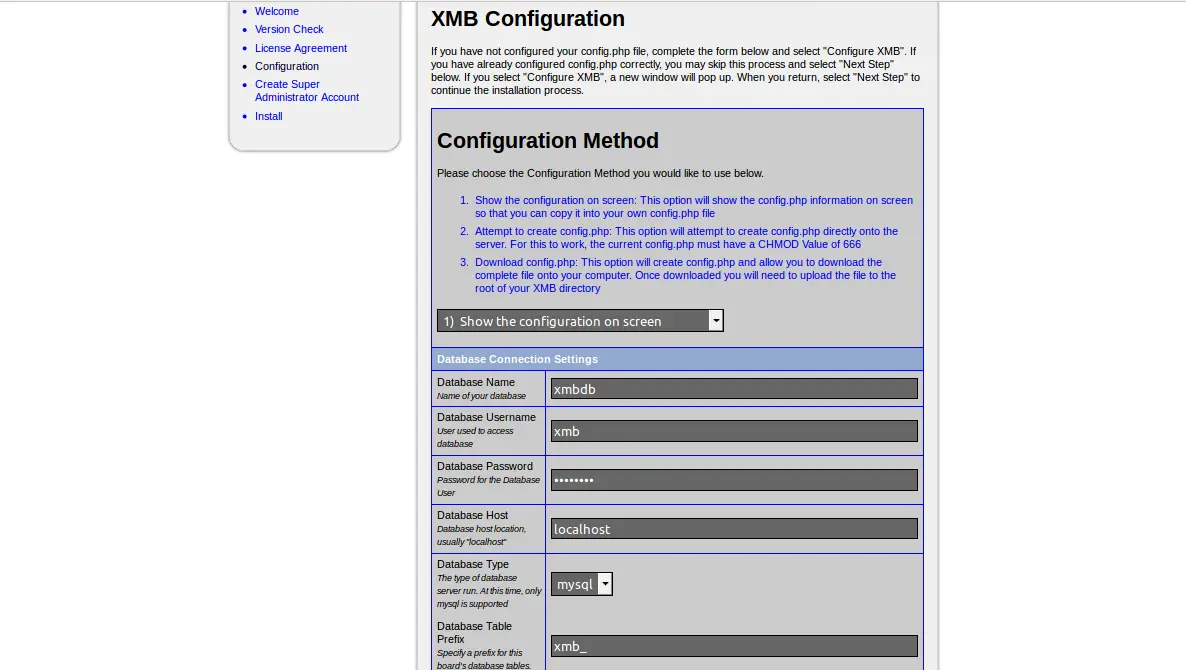Click the Database Password label
1186x670 pixels.
[x=485, y=467]
